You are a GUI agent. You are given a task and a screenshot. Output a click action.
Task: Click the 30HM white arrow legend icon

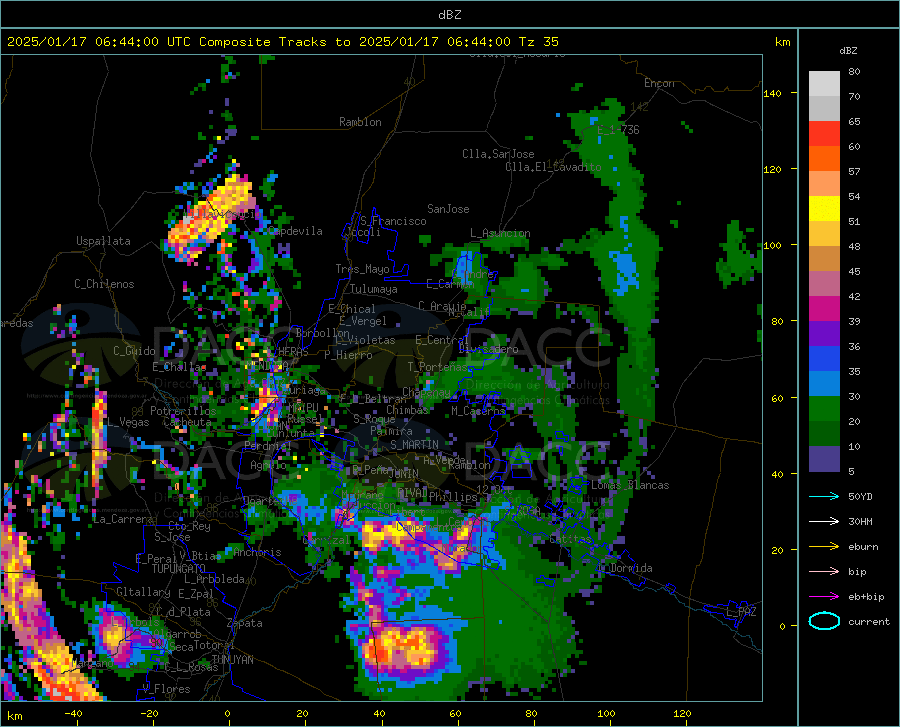click(824, 522)
